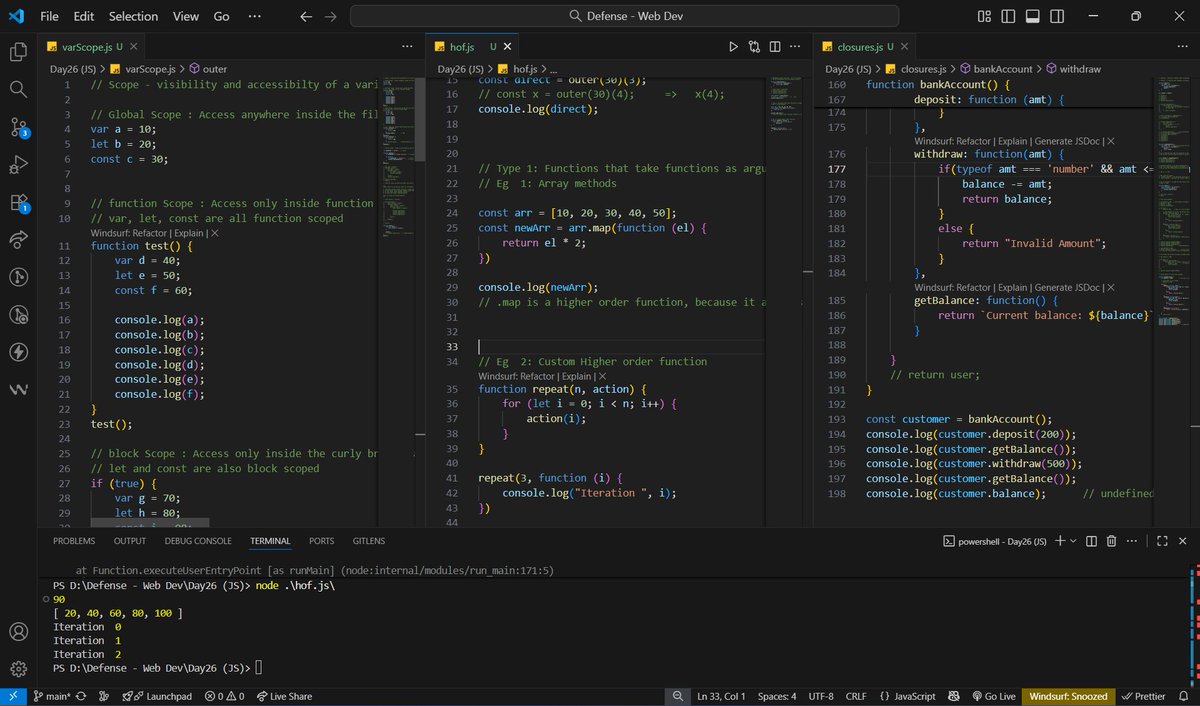Open the JavaScript language mode selector
The image size is (1200, 706).
coord(908,696)
